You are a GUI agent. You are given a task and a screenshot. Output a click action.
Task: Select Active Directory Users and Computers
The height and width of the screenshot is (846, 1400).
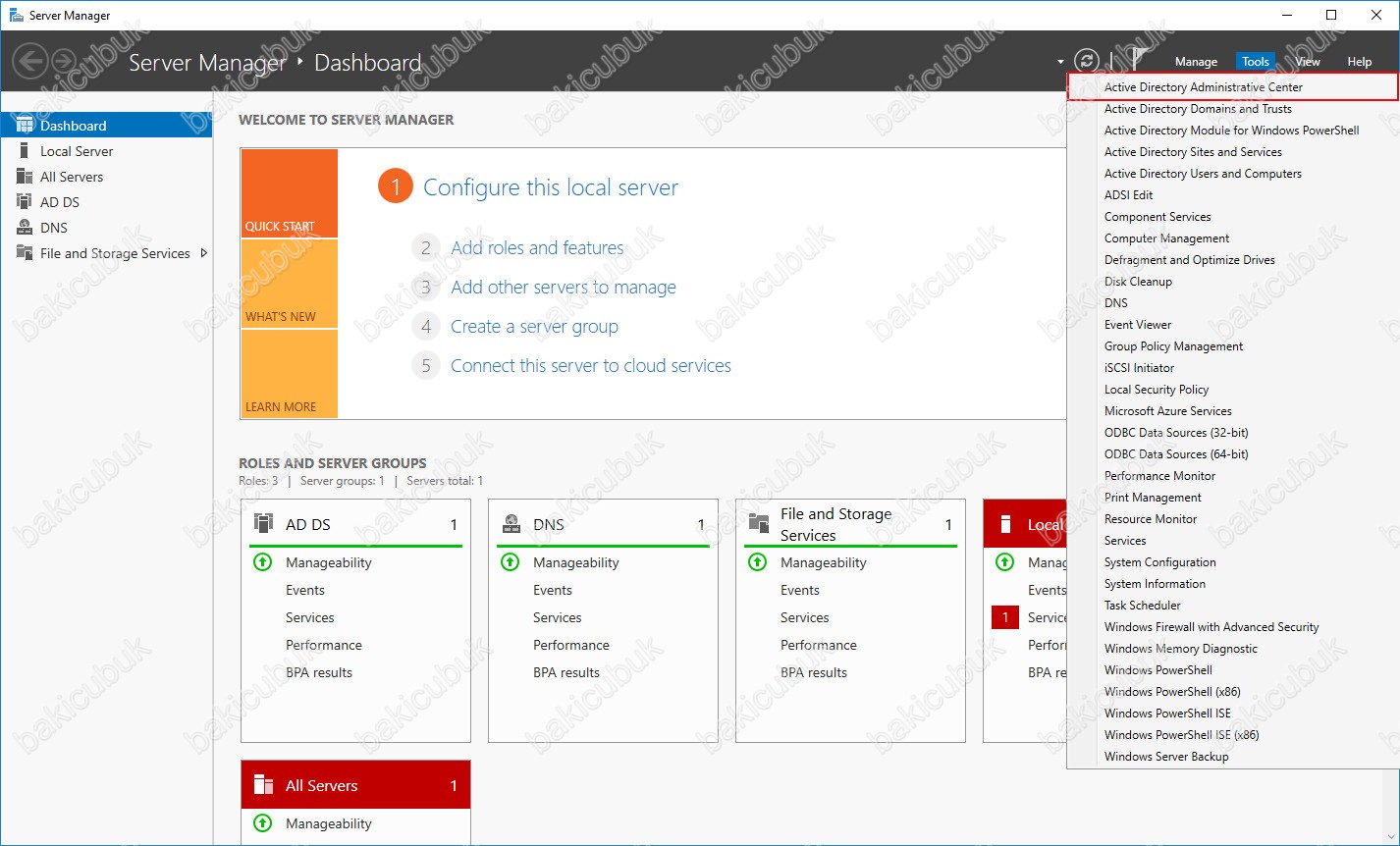pos(1203,174)
